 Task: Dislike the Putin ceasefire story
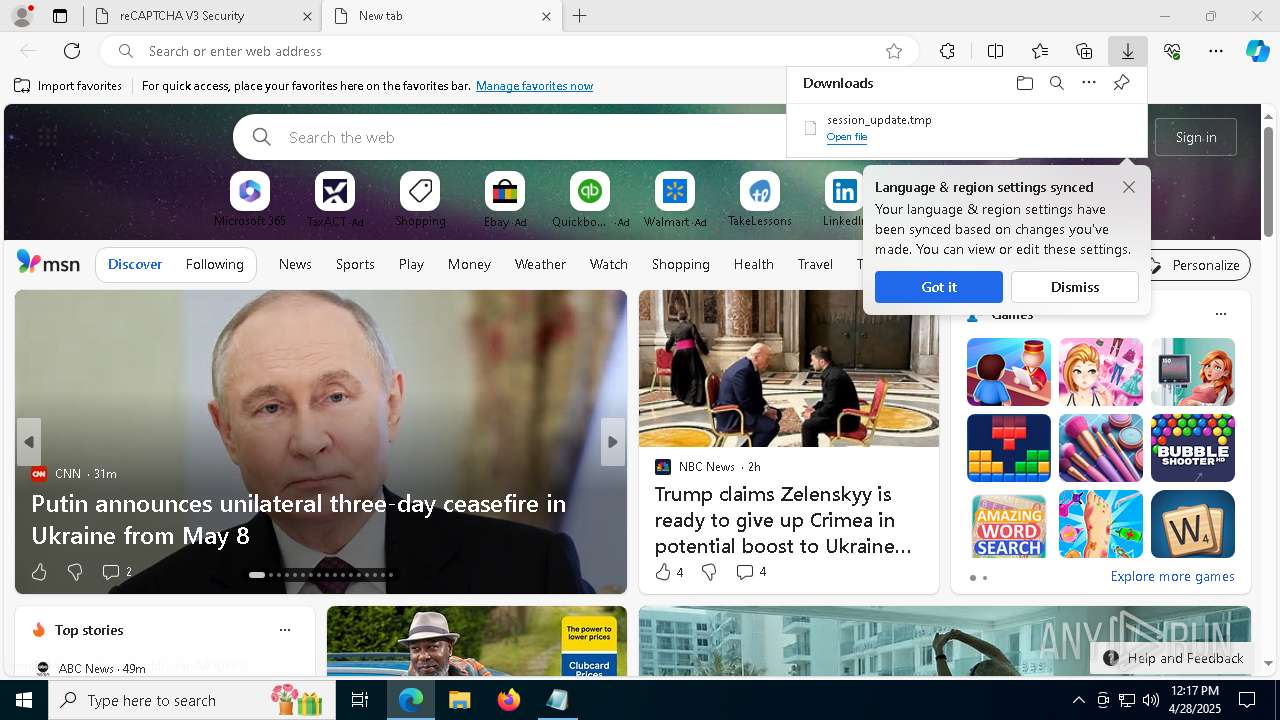[75, 572]
